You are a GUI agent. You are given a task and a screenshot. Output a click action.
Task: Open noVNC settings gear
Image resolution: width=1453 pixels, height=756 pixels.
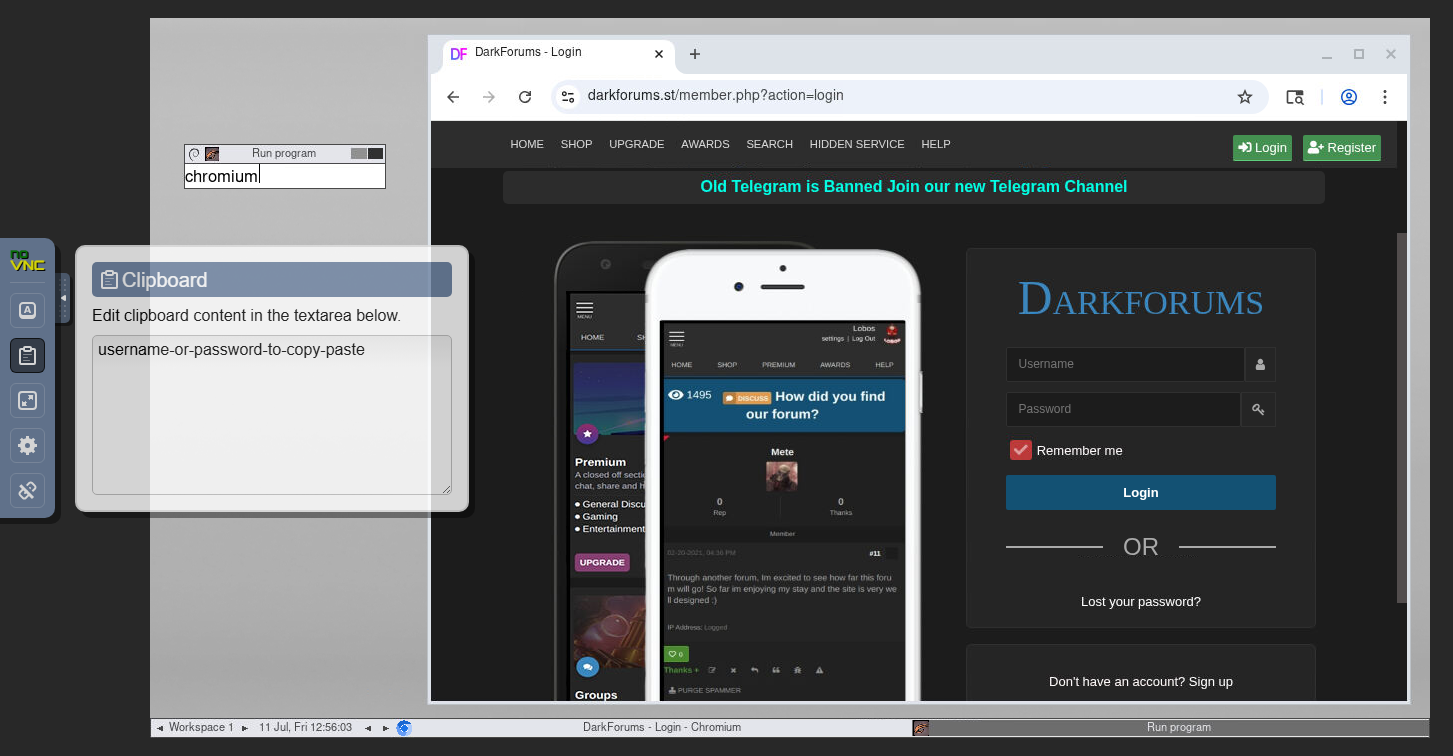coord(27,446)
